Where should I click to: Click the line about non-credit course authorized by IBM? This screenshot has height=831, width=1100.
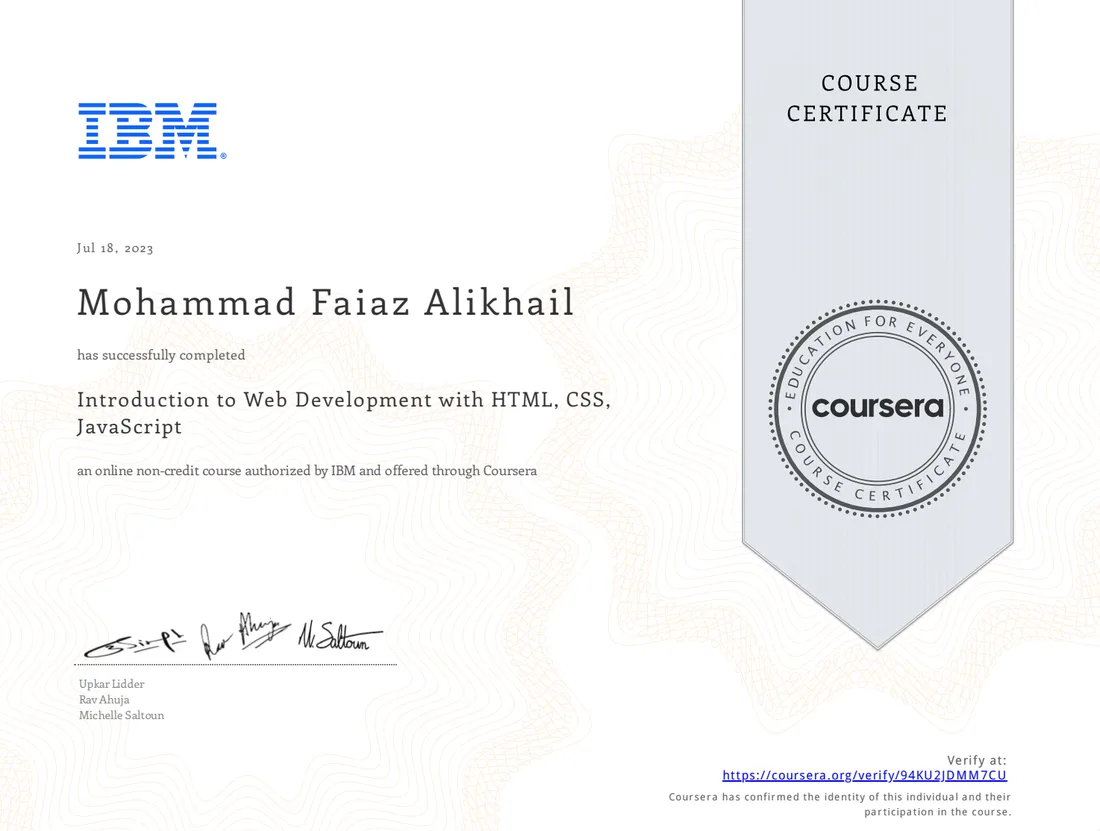(307, 471)
